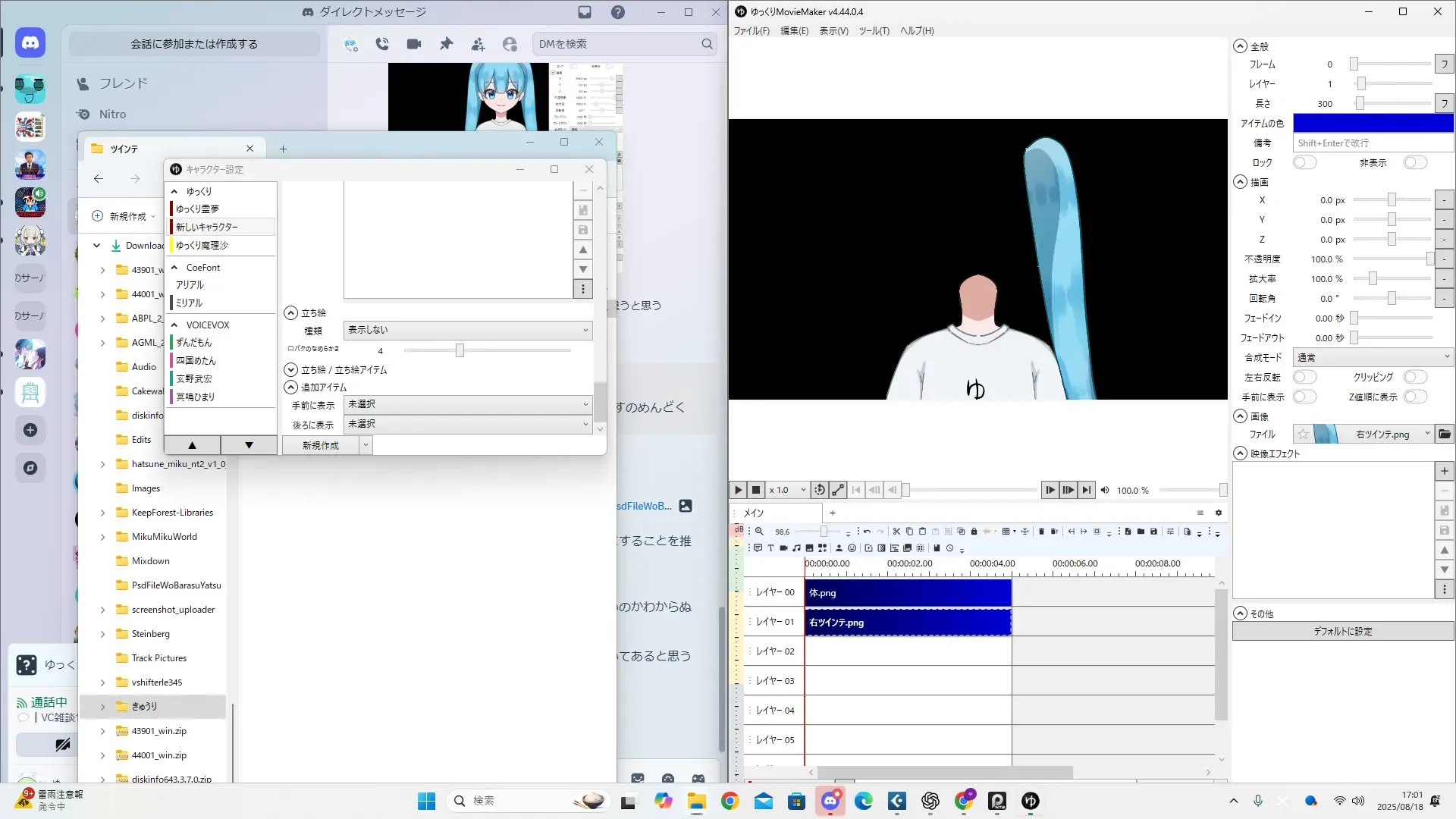The image size is (1456, 819).
Task: Click the Play button in the preview controls
Action: tap(738, 490)
